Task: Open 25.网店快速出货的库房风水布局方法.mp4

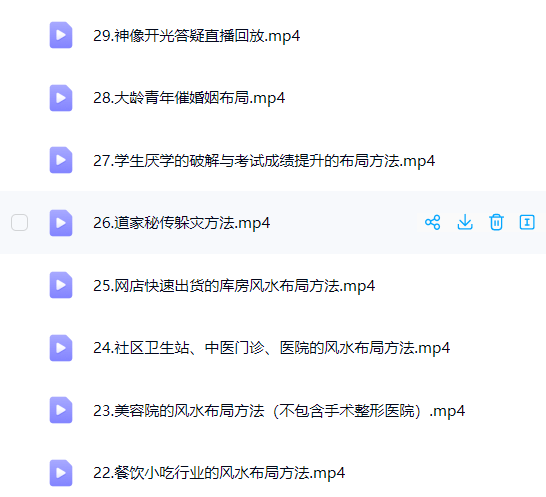Action: 234,286
